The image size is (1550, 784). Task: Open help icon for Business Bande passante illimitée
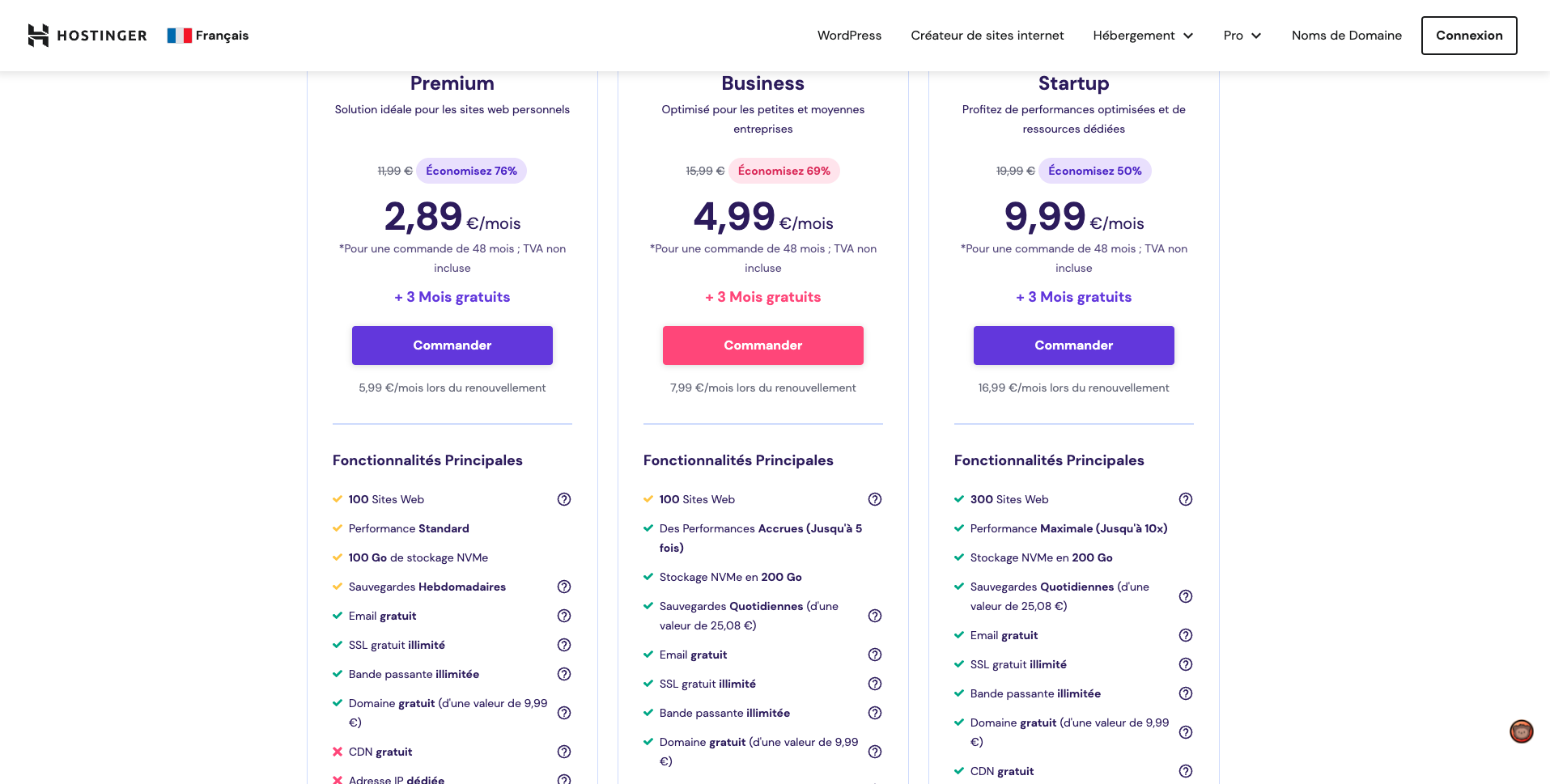pyautogui.click(x=875, y=713)
